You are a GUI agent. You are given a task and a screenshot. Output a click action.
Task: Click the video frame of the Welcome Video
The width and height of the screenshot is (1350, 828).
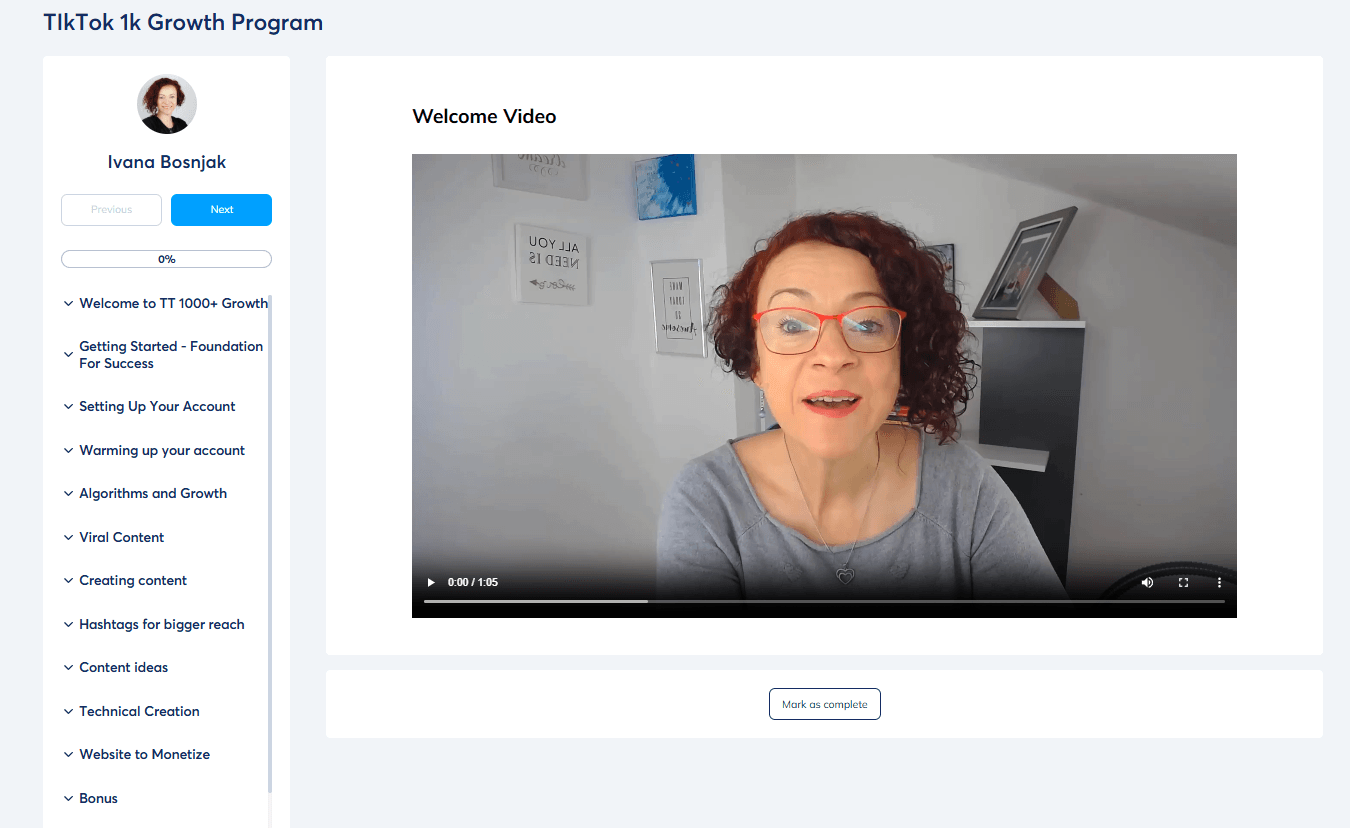(824, 385)
